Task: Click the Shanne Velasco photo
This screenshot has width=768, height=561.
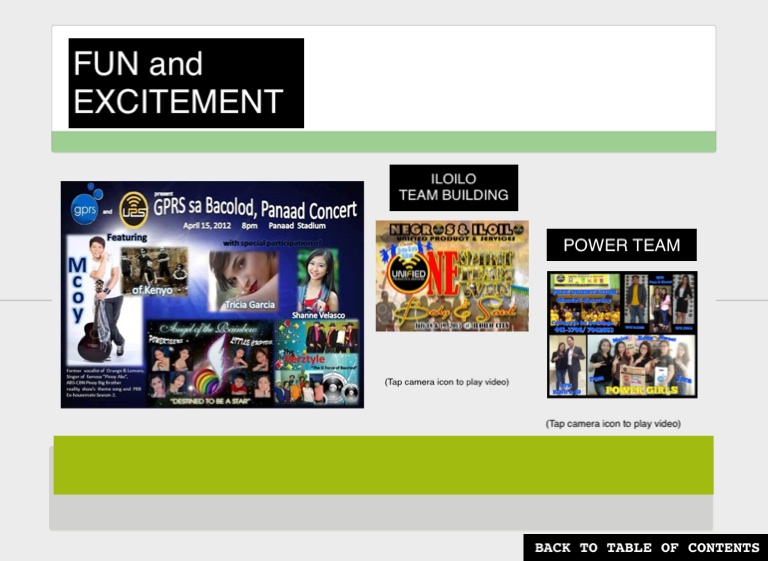Action: point(317,280)
